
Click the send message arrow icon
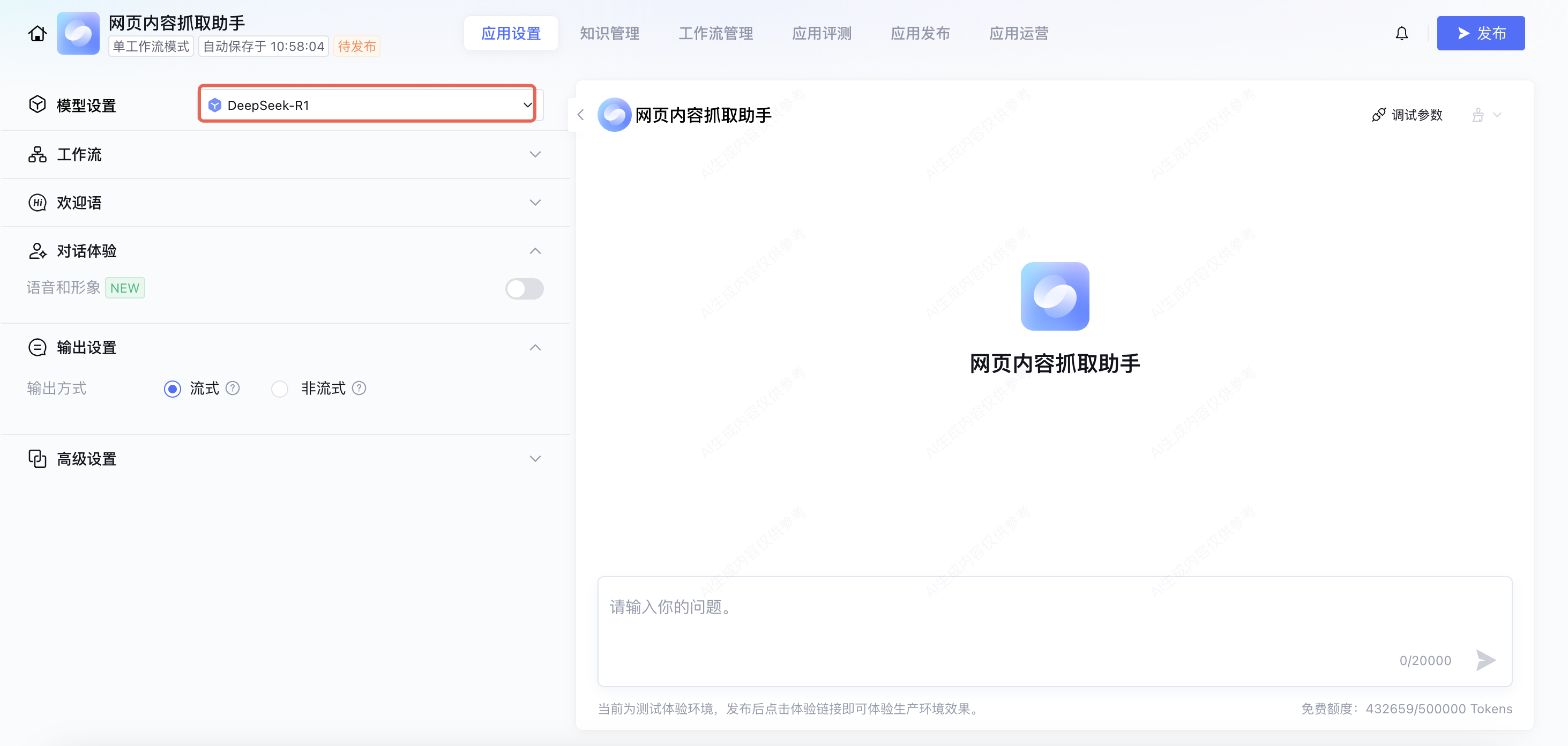[1485, 660]
